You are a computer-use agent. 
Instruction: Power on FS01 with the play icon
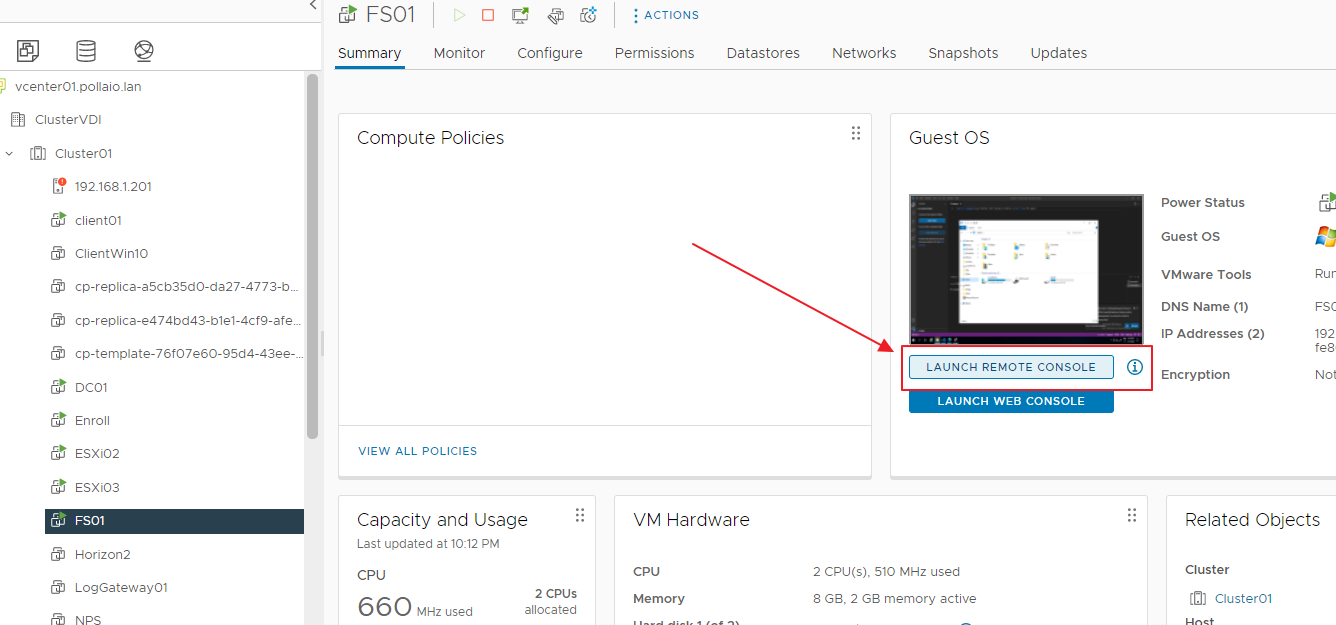(x=459, y=15)
